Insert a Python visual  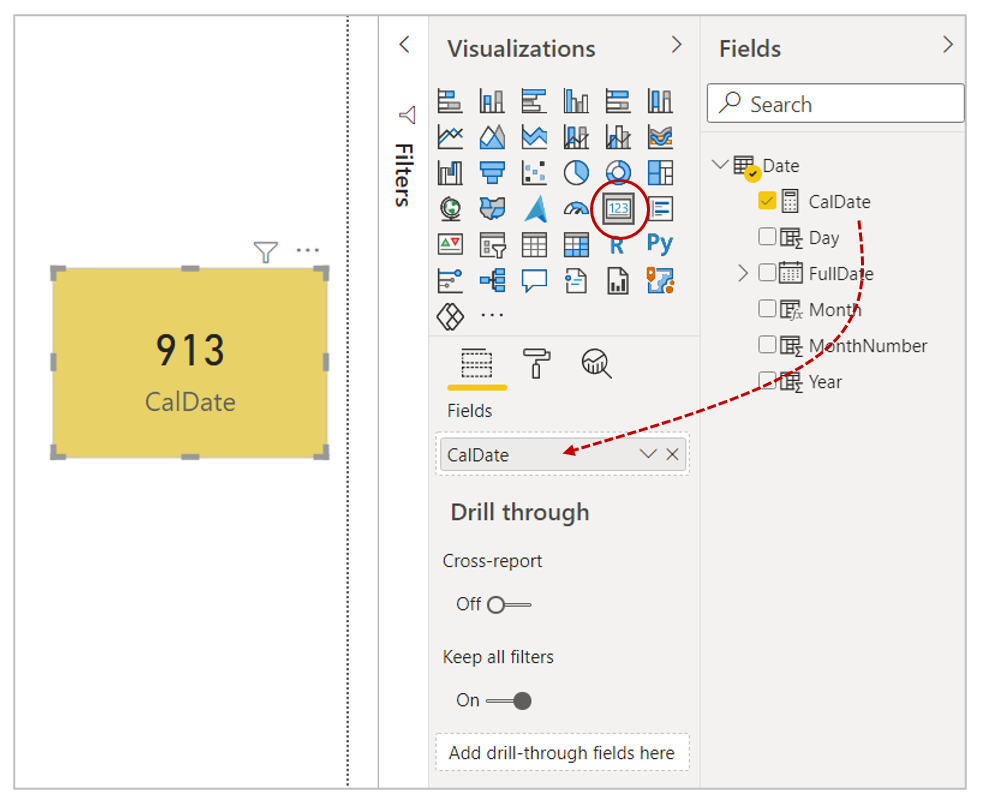[660, 244]
